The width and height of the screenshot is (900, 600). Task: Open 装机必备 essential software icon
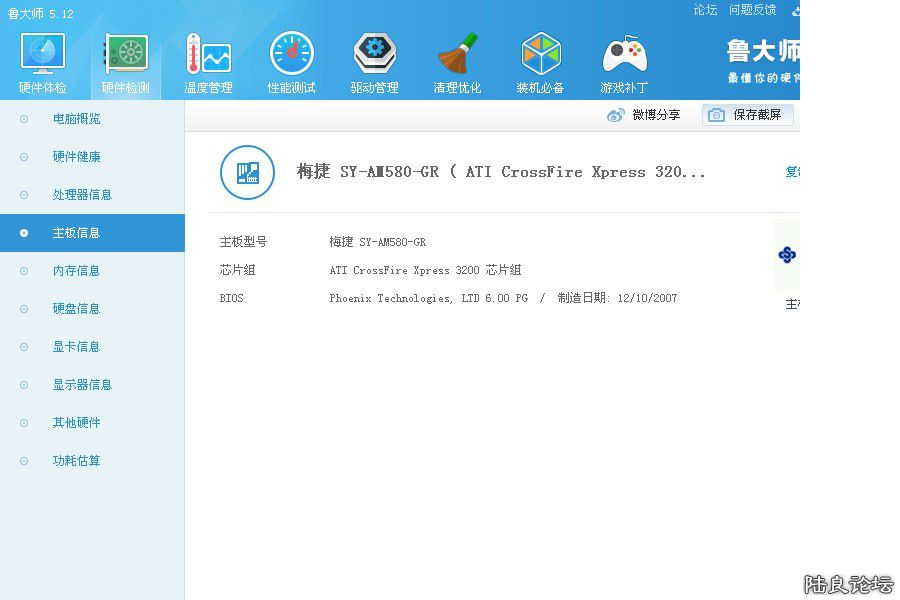(540, 62)
